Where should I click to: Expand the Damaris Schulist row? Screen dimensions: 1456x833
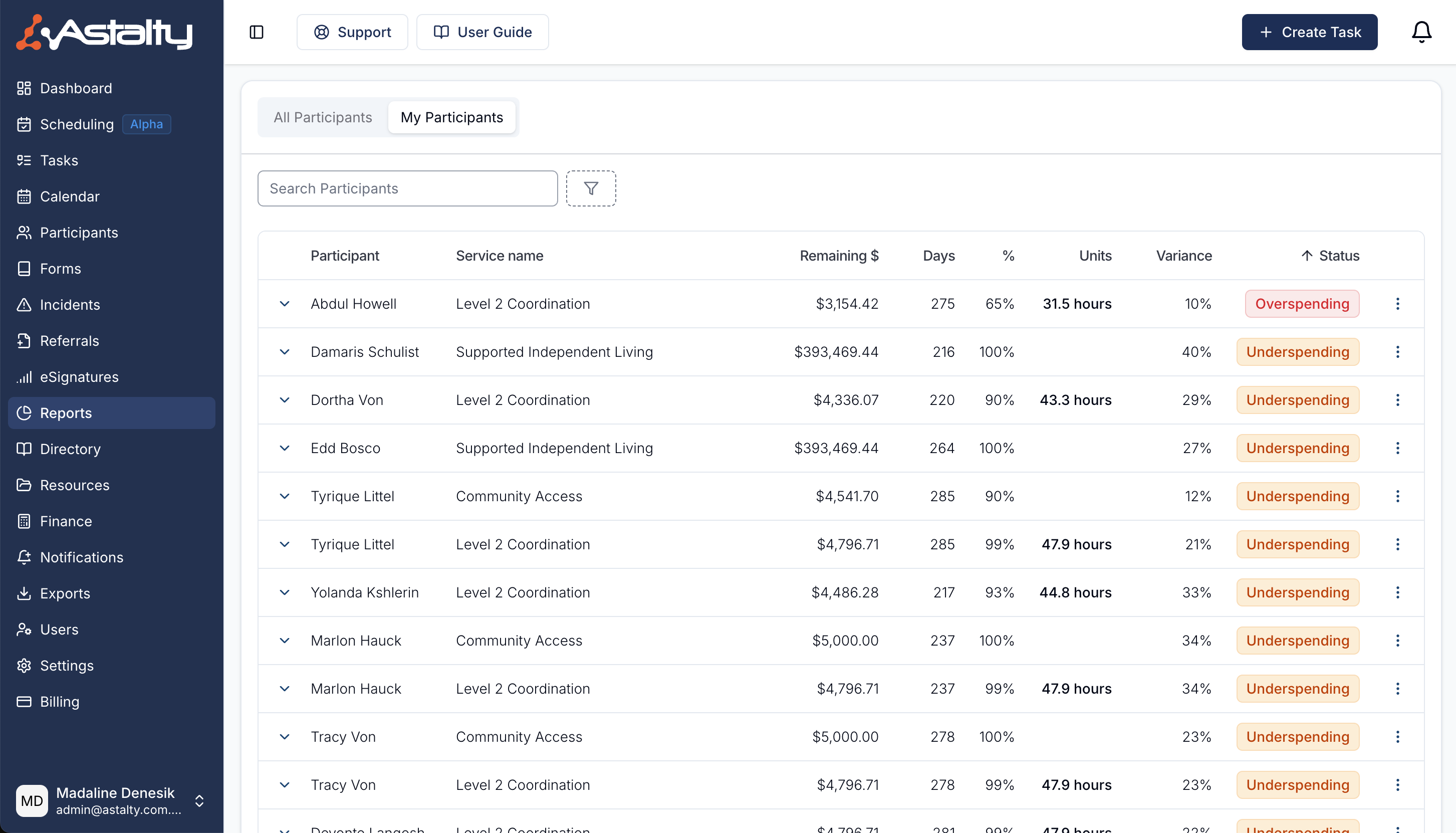click(x=284, y=352)
